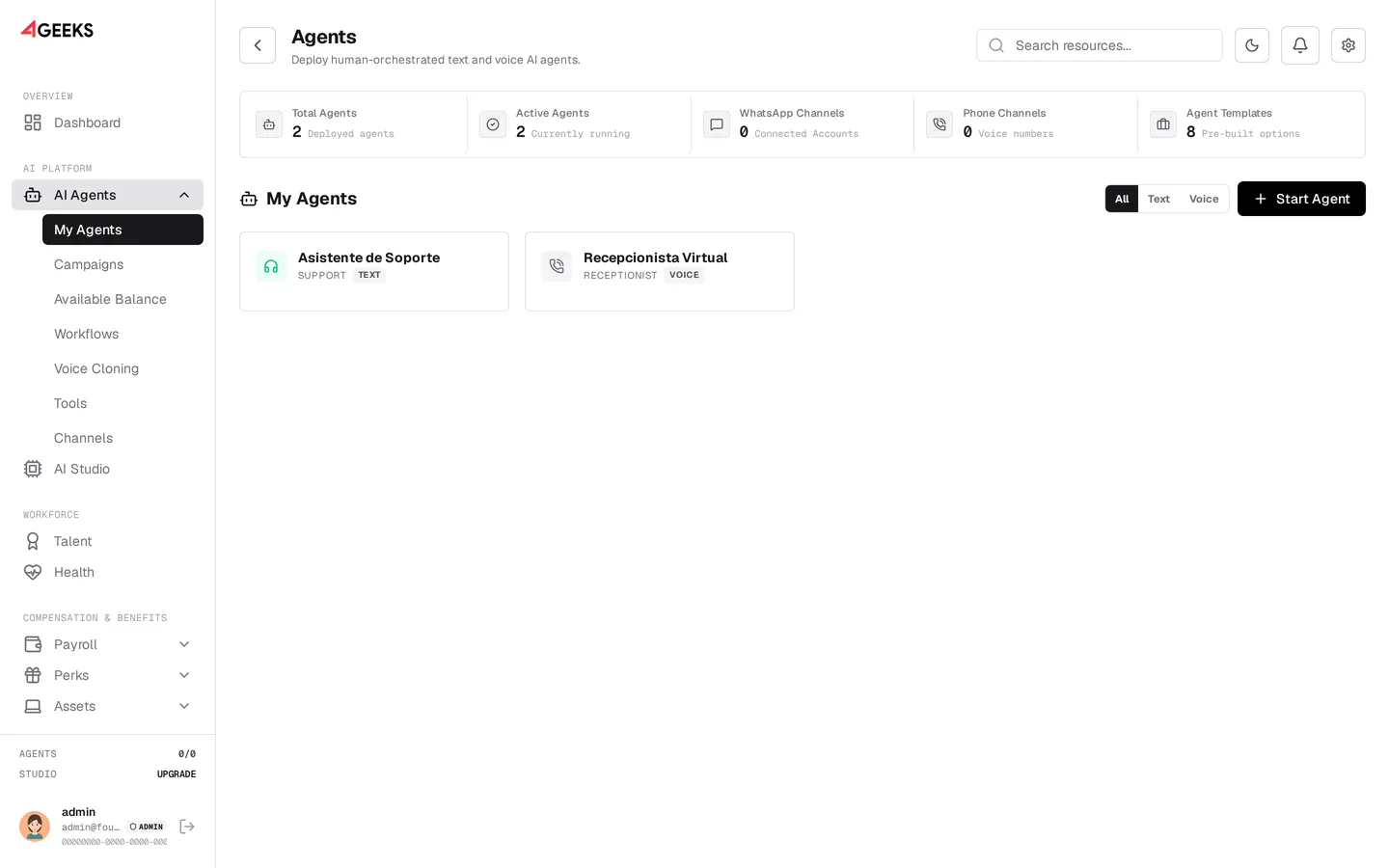Click the Search resources input field

[1100, 45]
